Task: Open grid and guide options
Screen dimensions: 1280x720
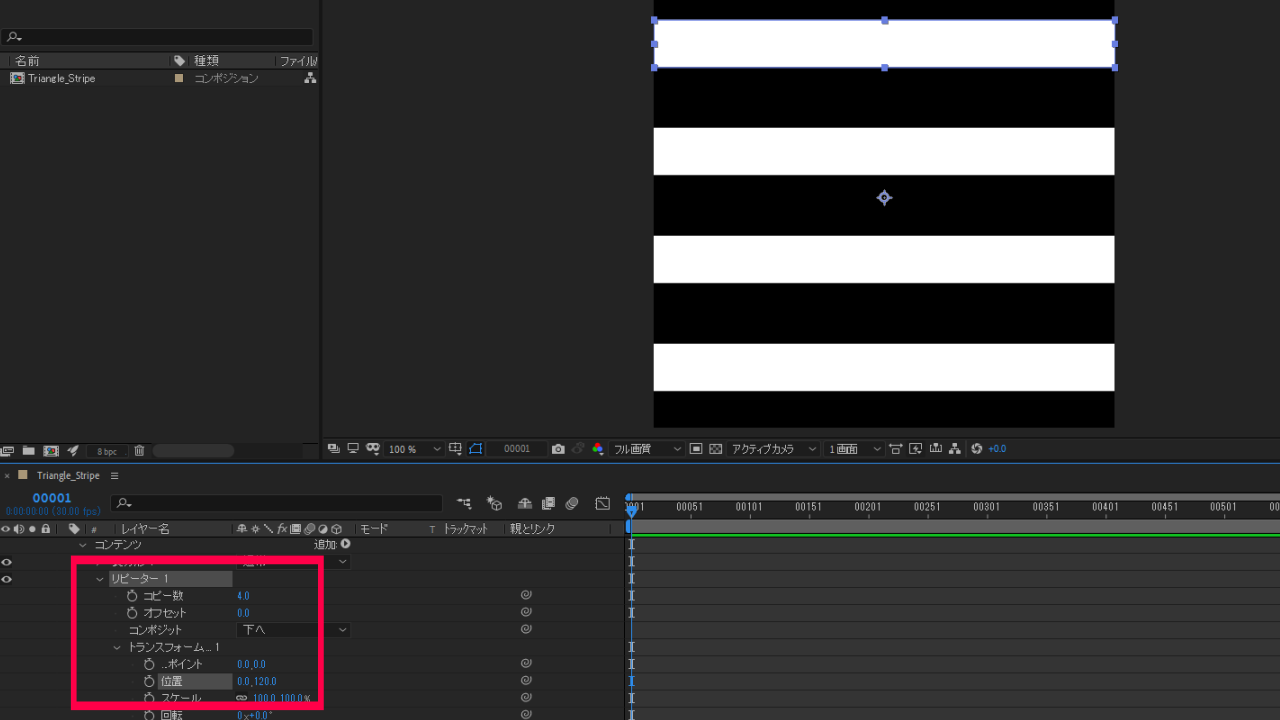Action: tap(455, 449)
